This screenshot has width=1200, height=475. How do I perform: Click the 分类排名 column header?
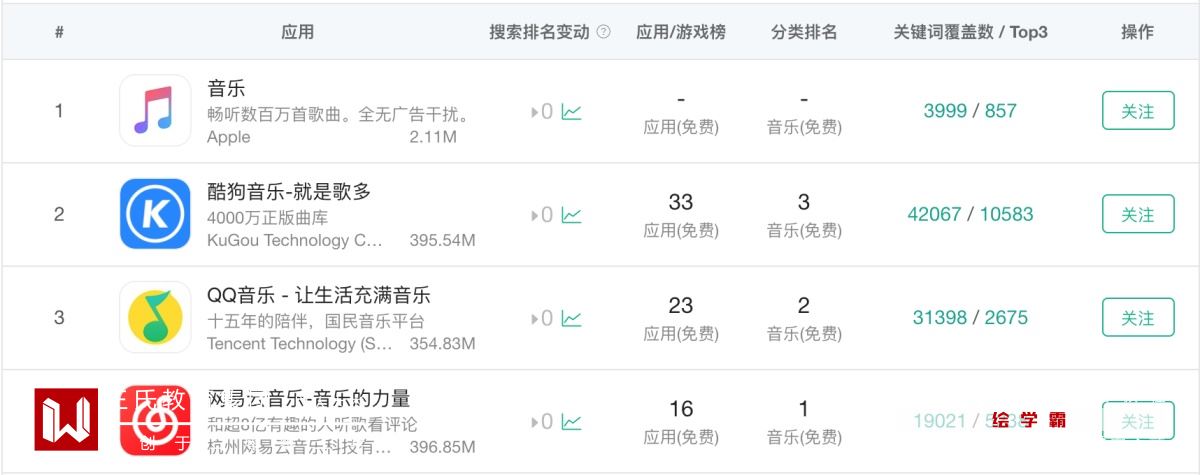click(804, 32)
